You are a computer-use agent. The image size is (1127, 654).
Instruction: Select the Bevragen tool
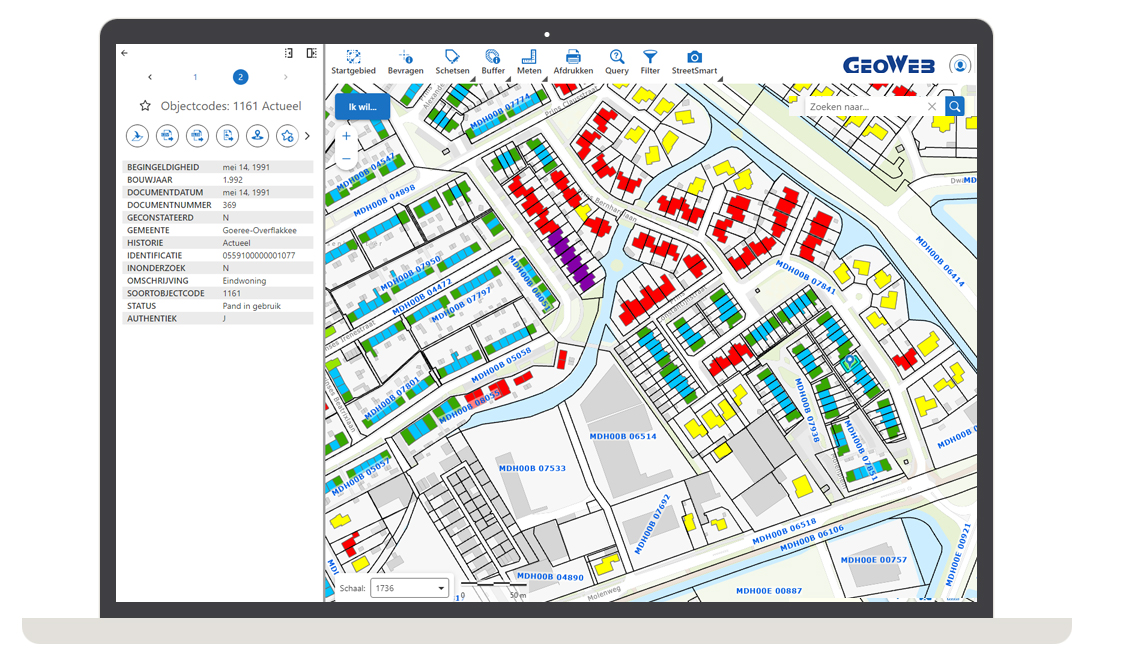(405, 63)
